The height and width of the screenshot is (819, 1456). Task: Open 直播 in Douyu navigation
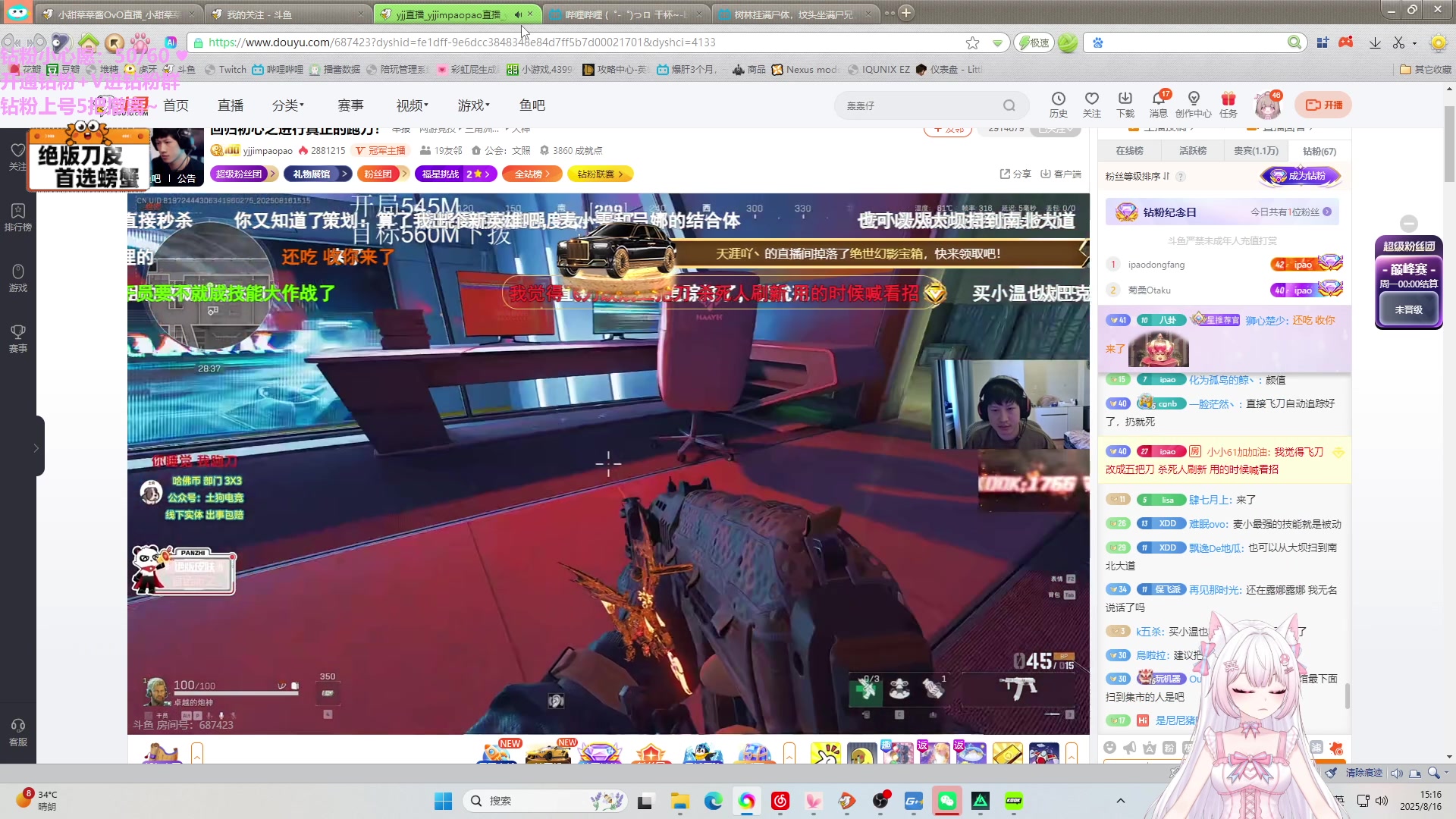[231, 105]
